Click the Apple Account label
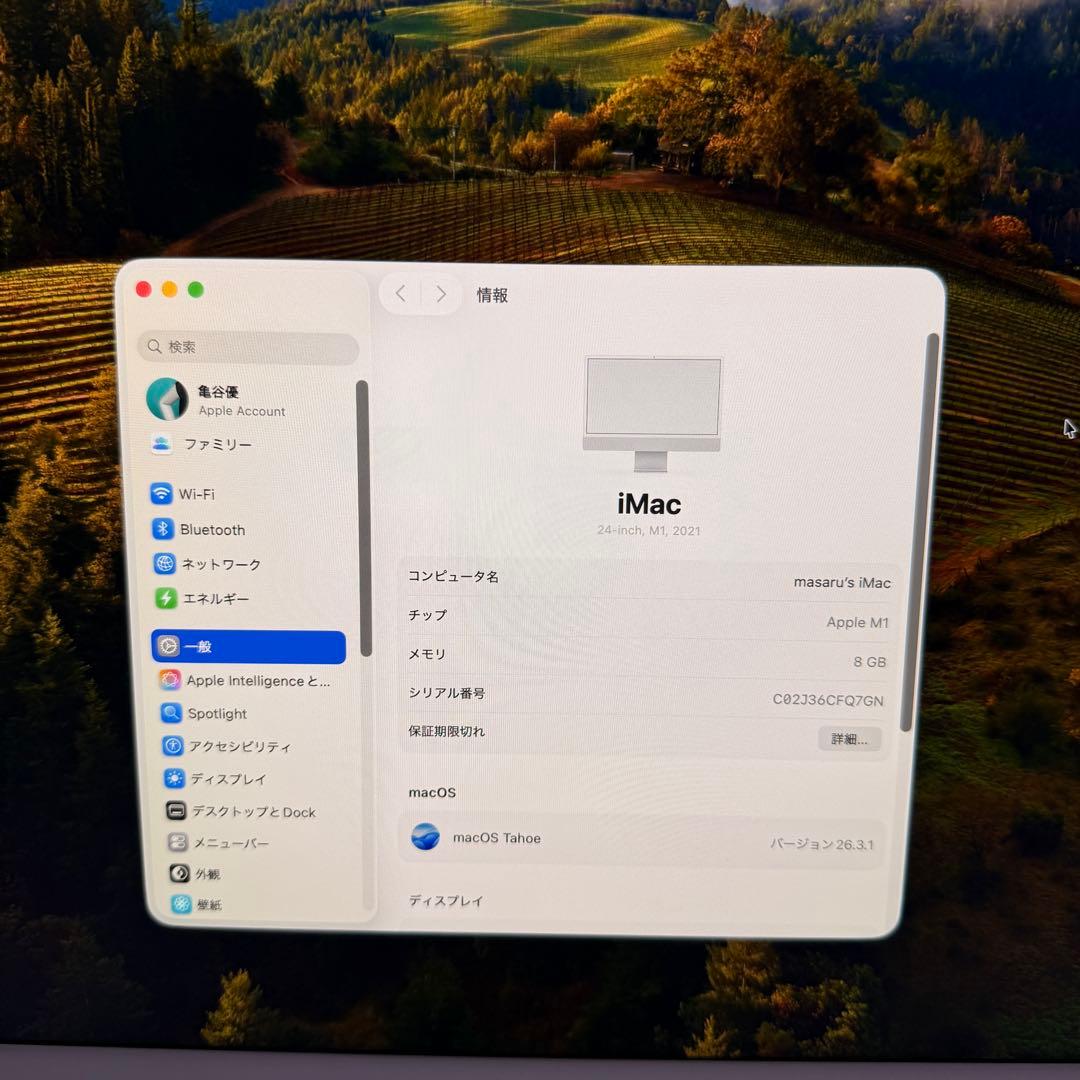Viewport: 1080px width, 1080px height. [x=242, y=411]
